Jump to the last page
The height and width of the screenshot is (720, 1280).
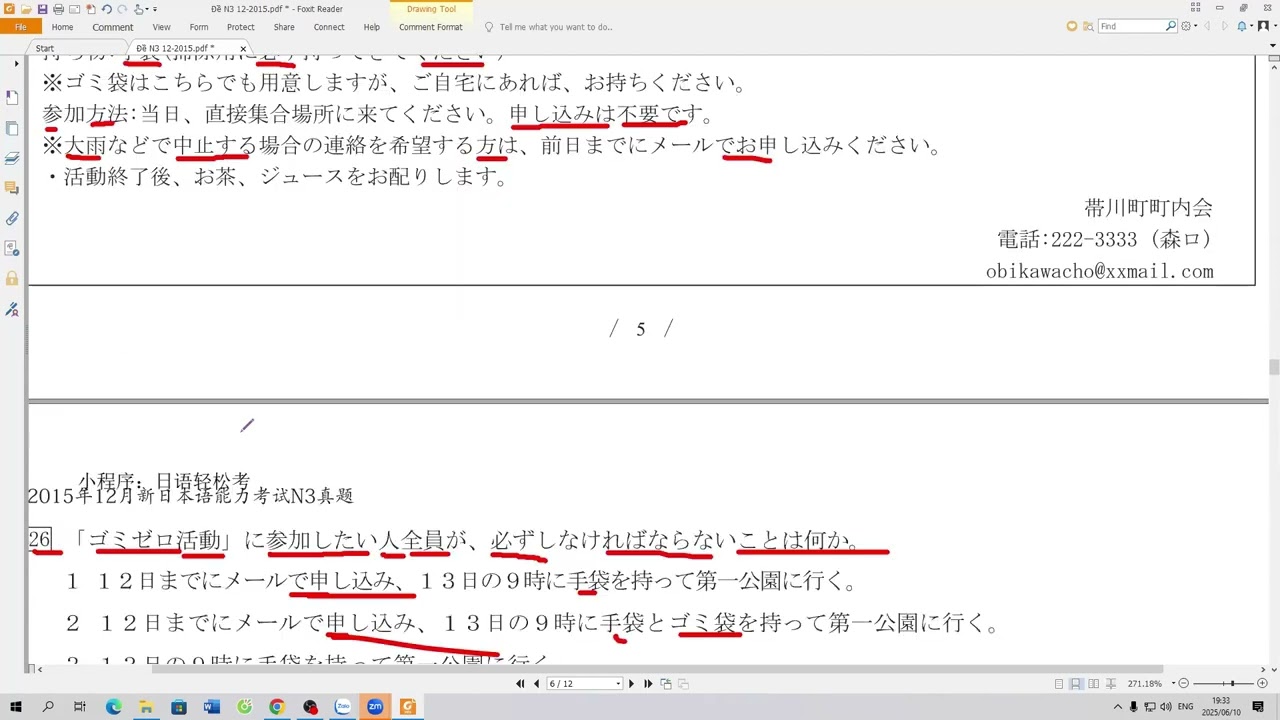(x=648, y=683)
